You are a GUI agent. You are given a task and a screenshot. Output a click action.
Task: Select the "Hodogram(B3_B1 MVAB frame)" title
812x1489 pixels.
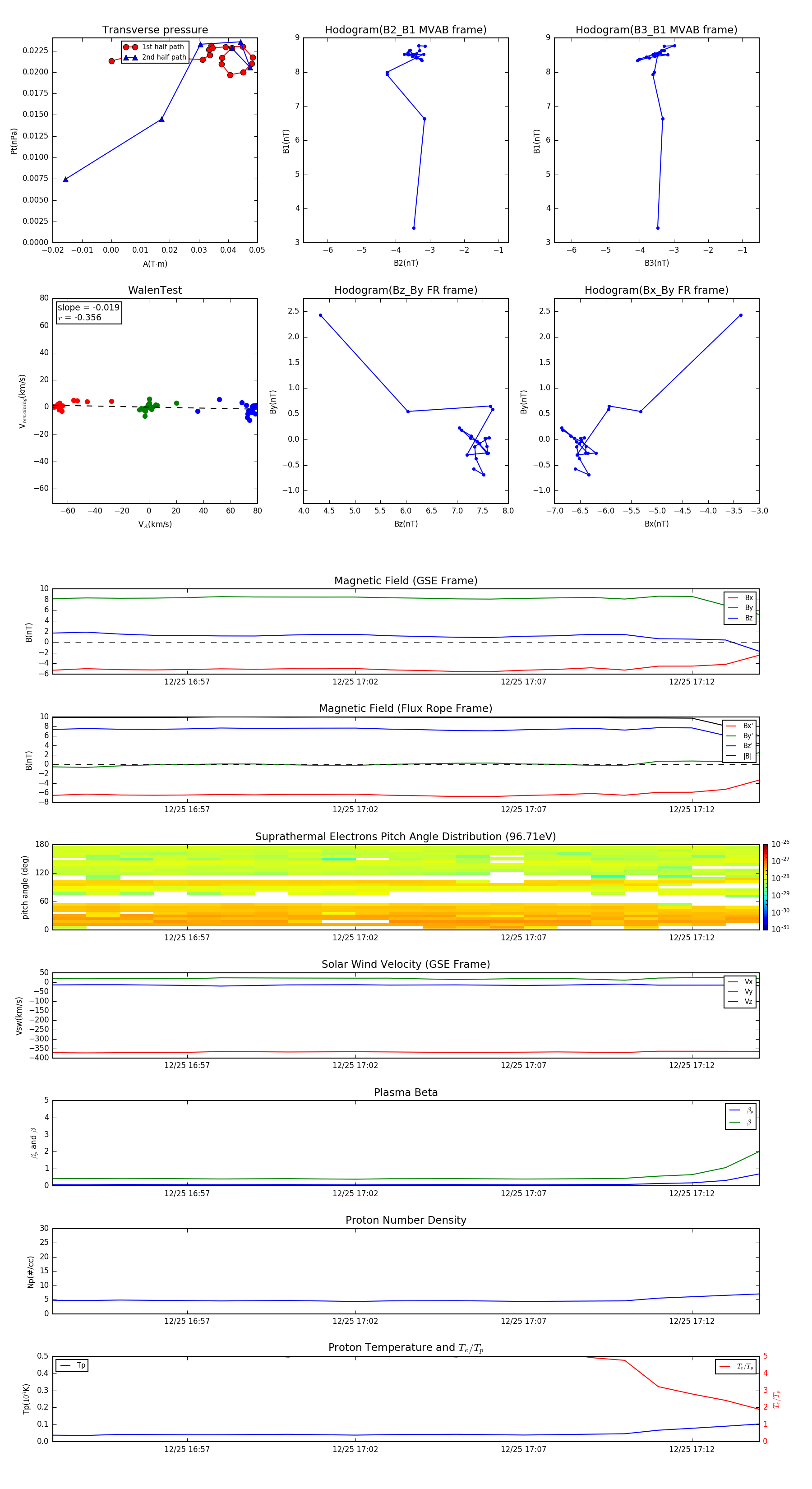[x=656, y=30]
